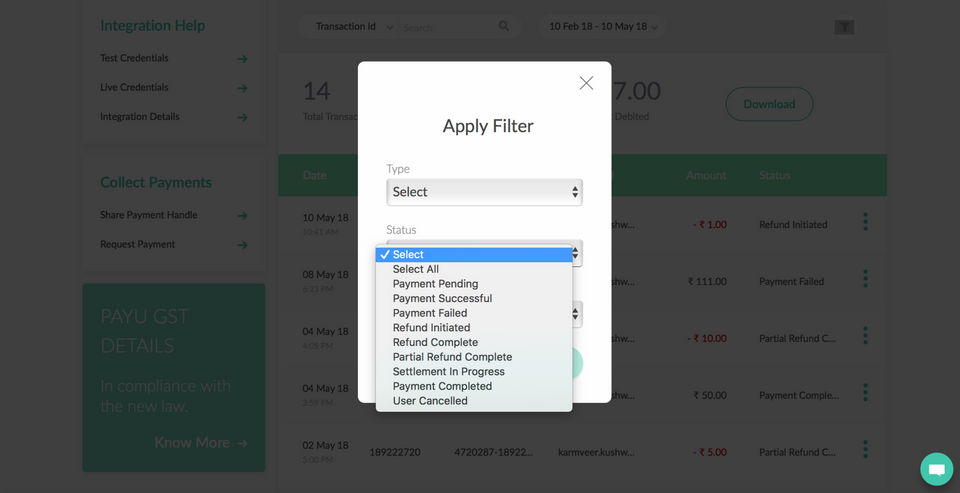Viewport: 960px width, 493px height.
Task: Select Settlement In Progress option
Action: [x=448, y=371]
